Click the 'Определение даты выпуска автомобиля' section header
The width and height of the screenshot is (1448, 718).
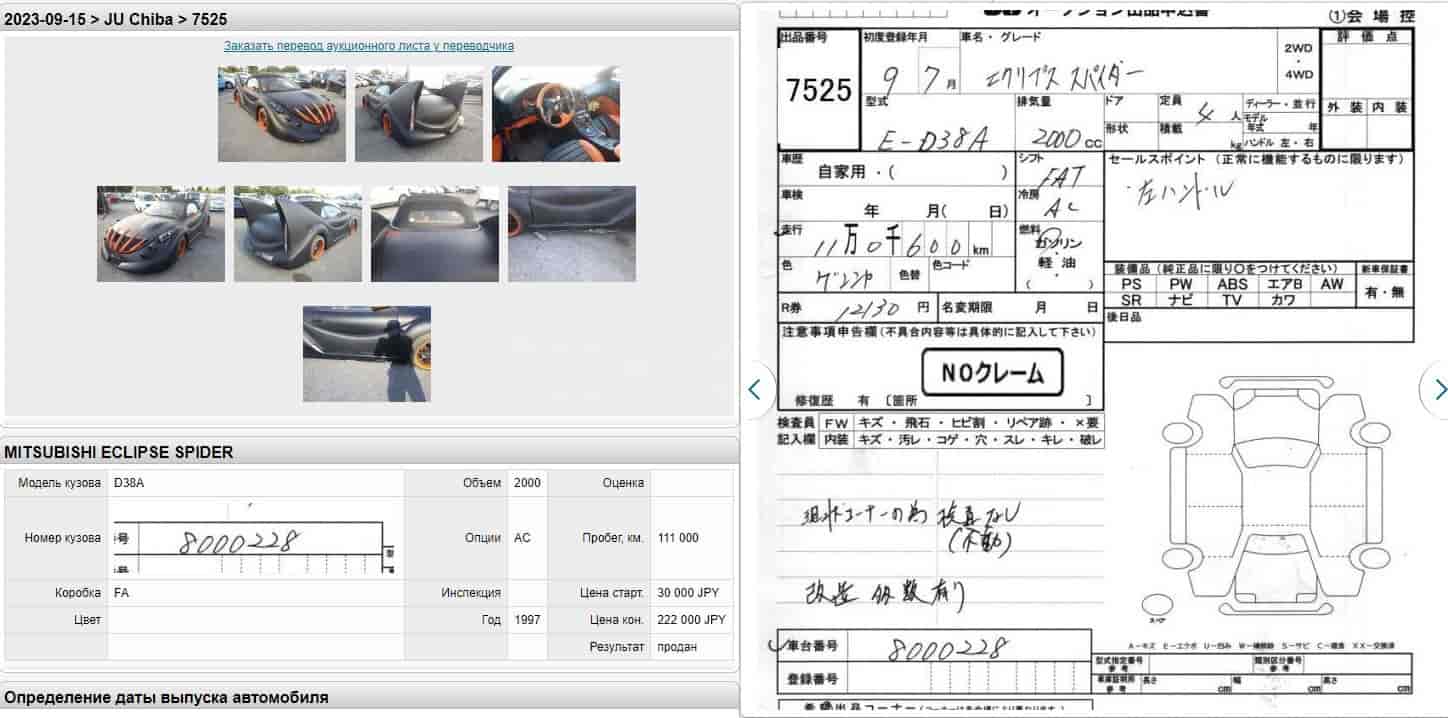(166, 697)
